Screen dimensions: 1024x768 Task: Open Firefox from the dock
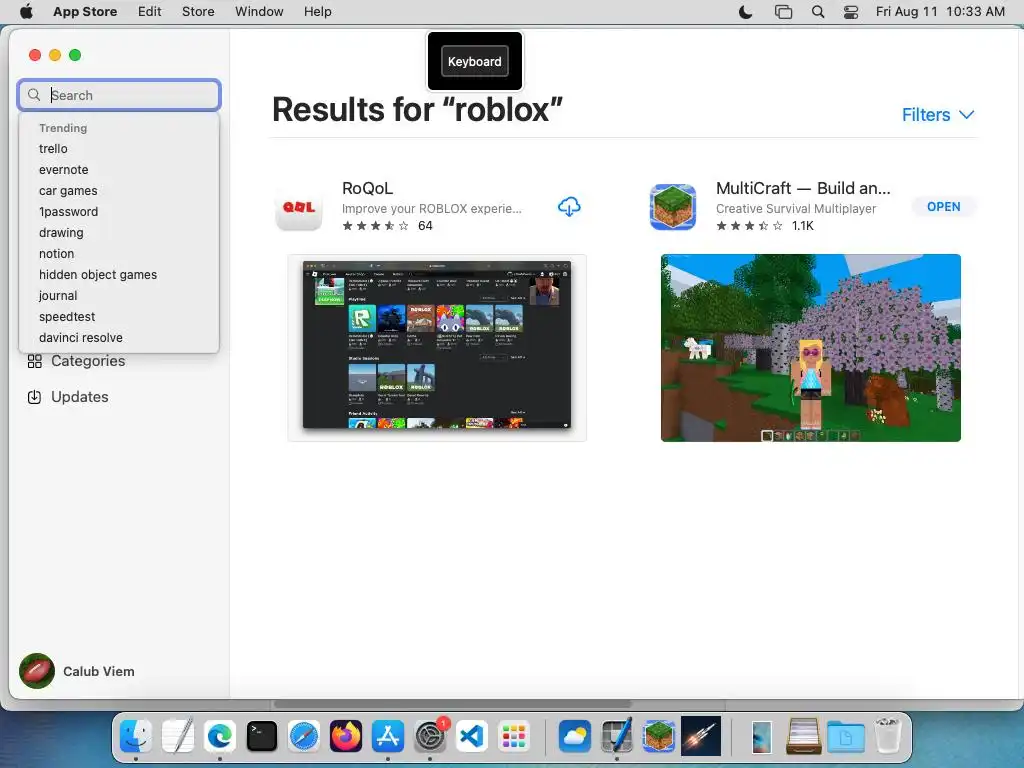click(x=345, y=737)
